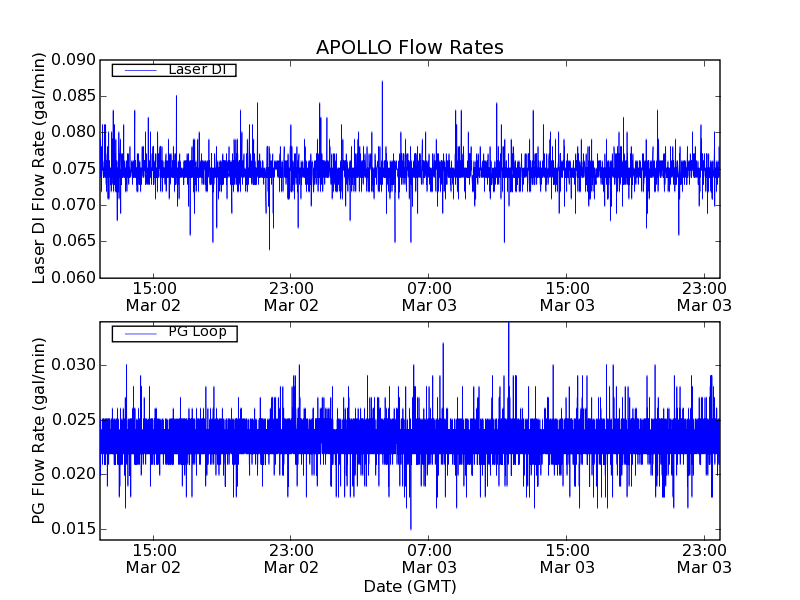Click the APOLLO Flow Rates chart title
Image resolution: width=800 pixels, height=600 pixels.
[x=409, y=48]
